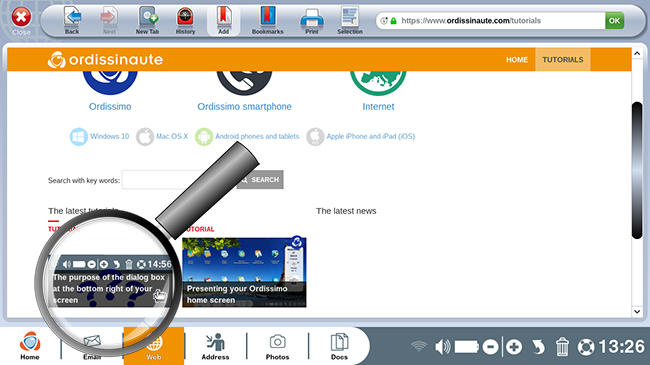Click the scroll up arrow of the page
This screenshot has width=650, height=365.
[637, 53]
